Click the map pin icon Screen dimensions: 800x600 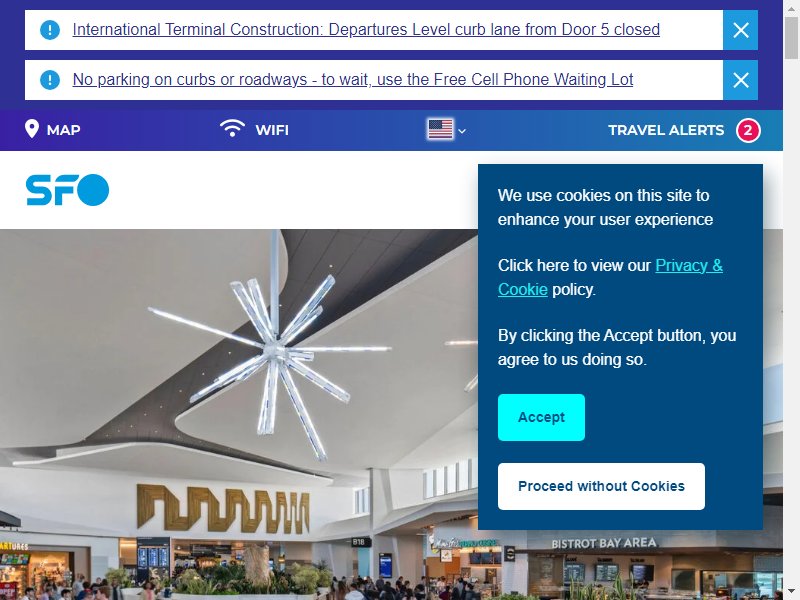32,129
